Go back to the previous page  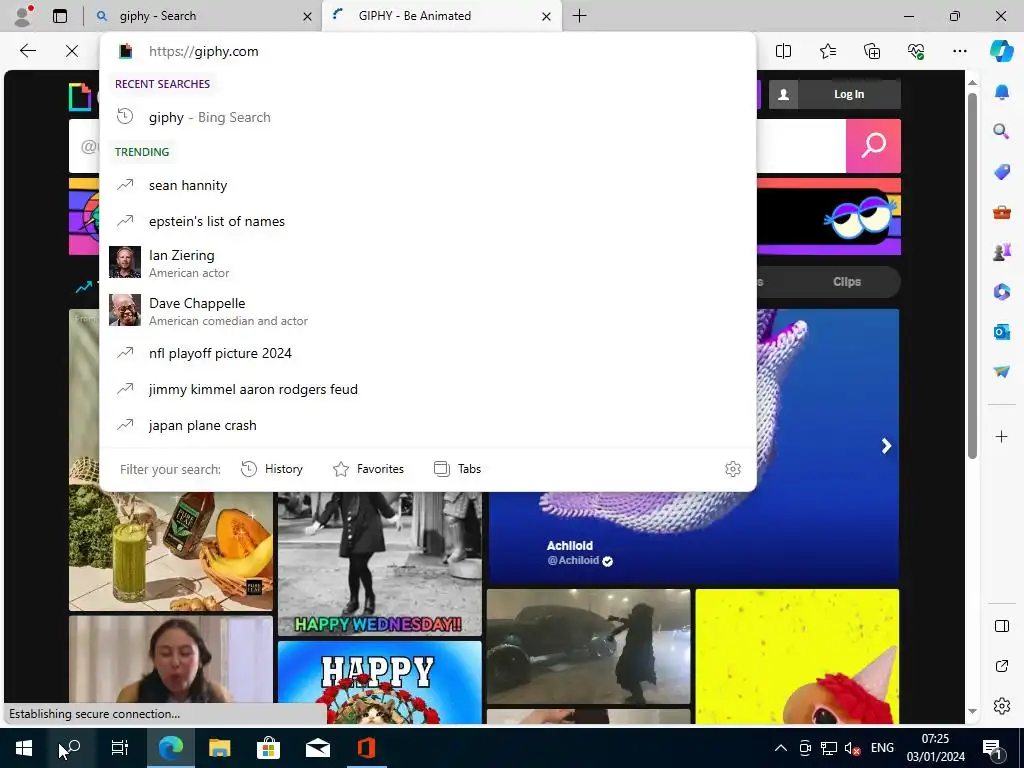tap(27, 51)
